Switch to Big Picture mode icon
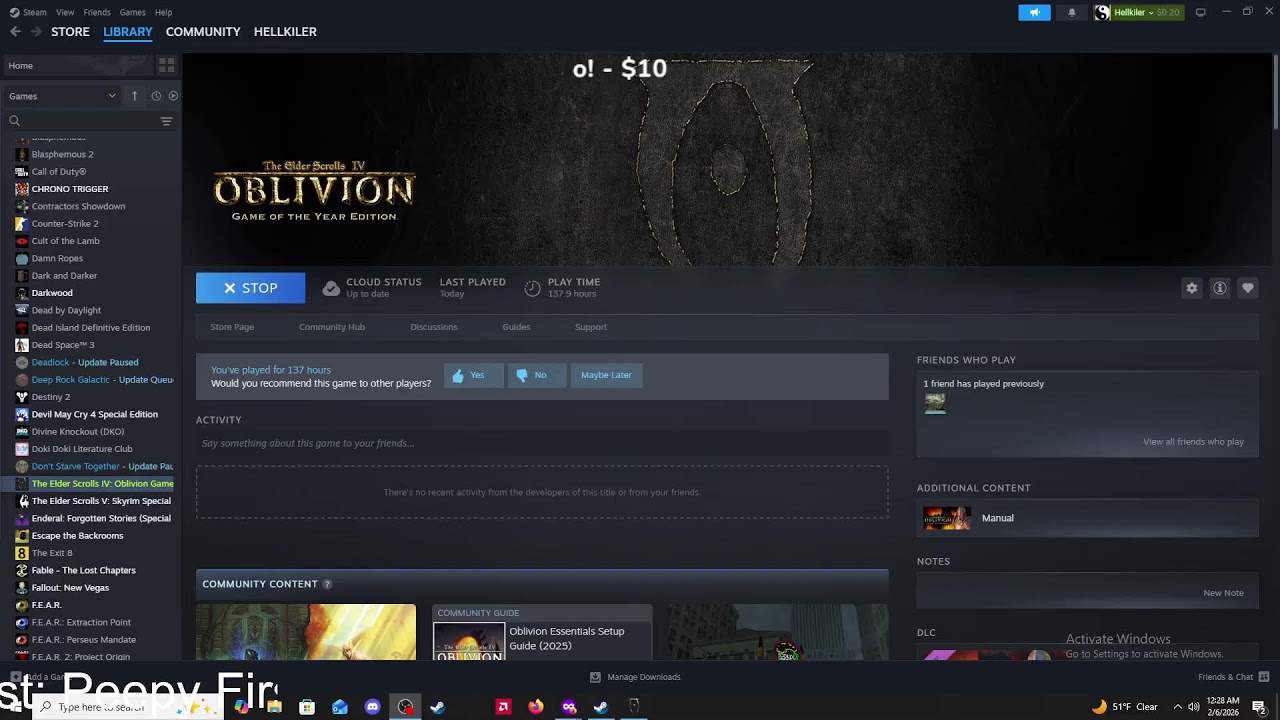Viewport: 1280px width, 720px height. pos(1201,12)
